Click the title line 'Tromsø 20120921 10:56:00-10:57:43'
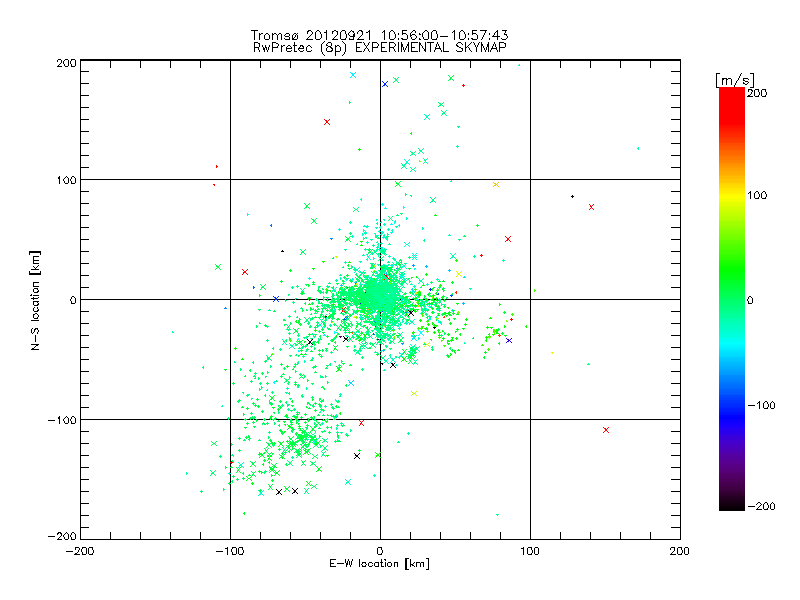 [x=380, y=35]
